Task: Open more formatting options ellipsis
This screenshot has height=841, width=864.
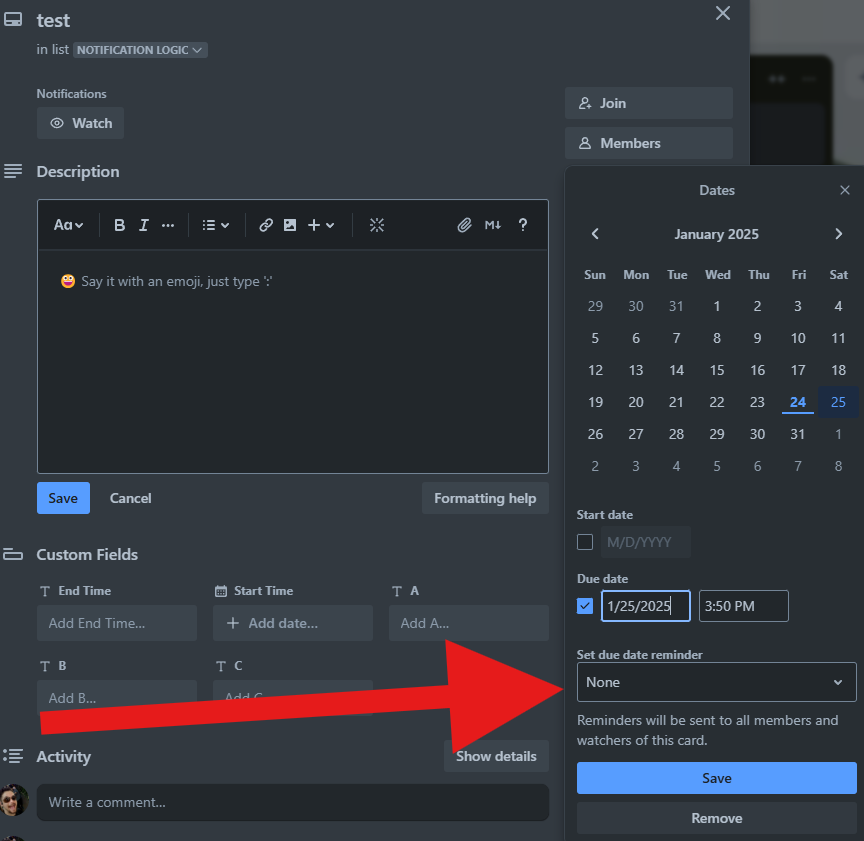Action: pyautogui.click(x=168, y=225)
